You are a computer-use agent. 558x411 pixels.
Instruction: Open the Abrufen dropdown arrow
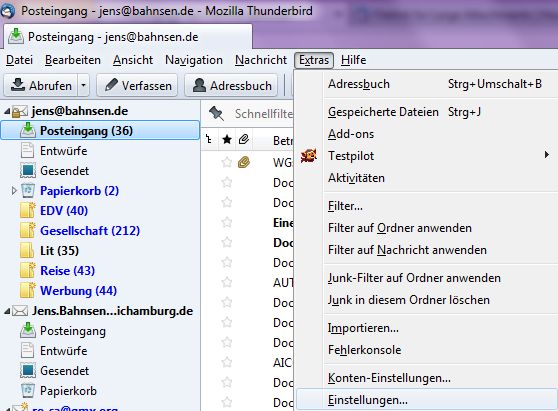click(83, 85)
